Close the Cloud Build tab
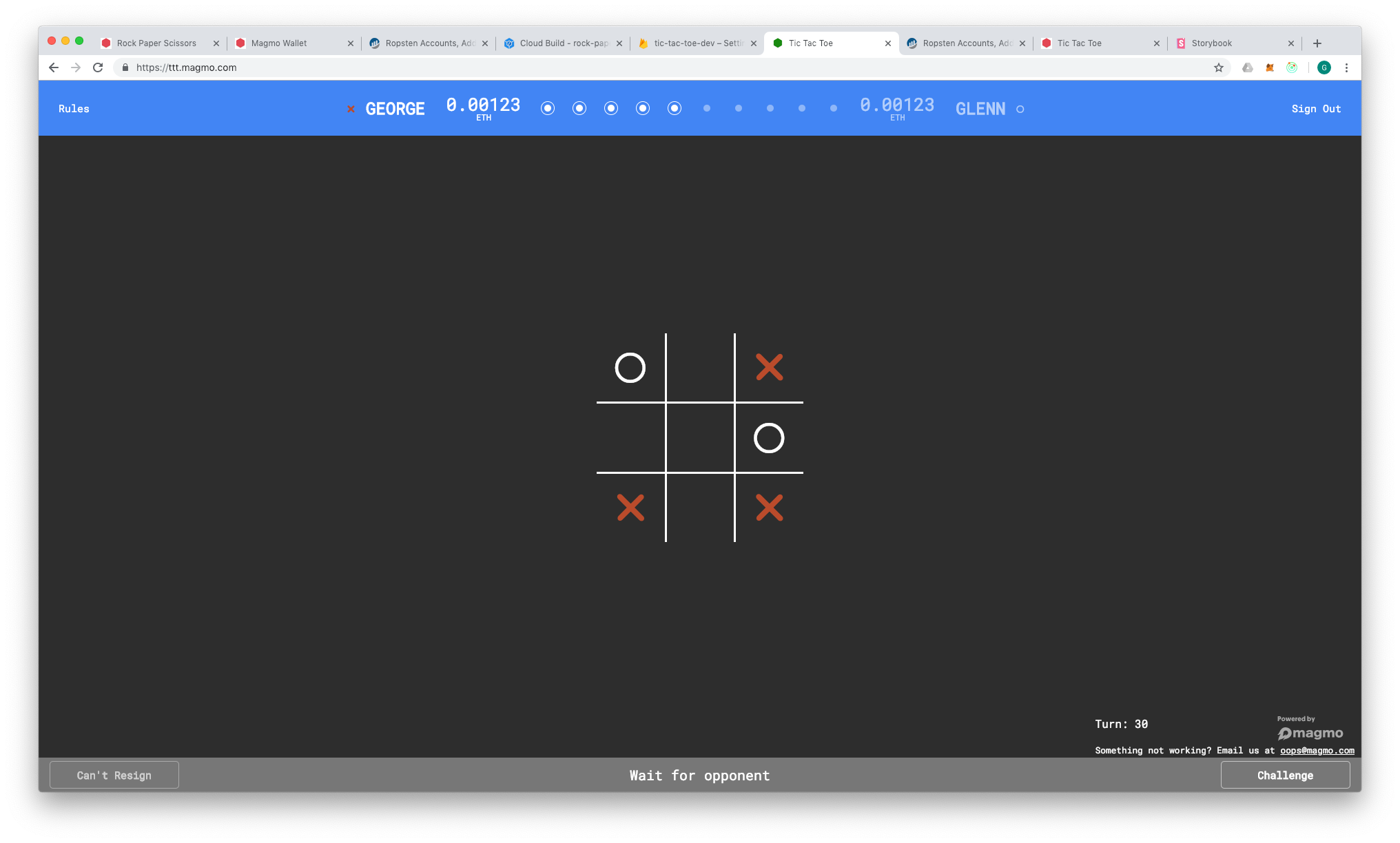1400x843 pixels. [619, 43]
